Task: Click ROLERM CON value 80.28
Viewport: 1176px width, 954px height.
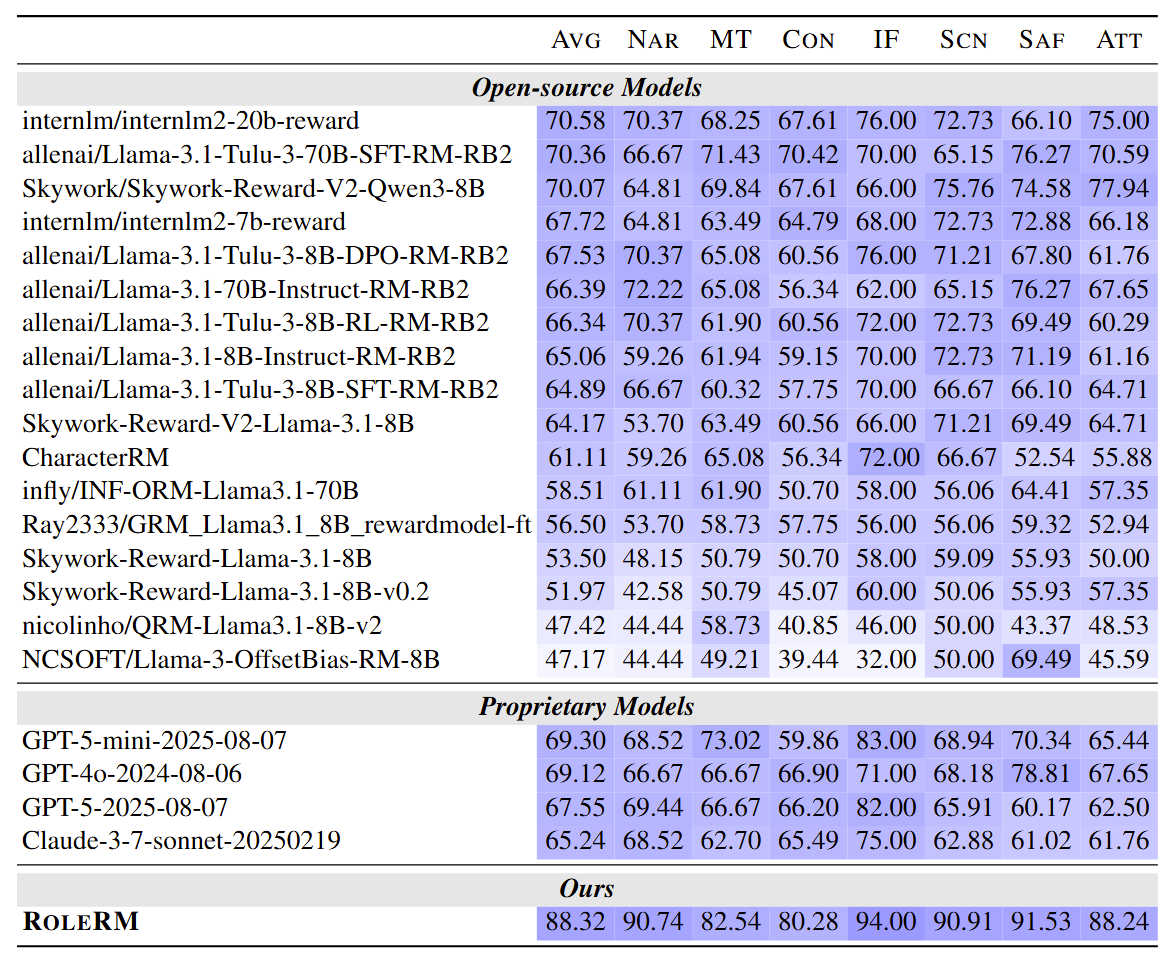Action: (x=808, y=922)
